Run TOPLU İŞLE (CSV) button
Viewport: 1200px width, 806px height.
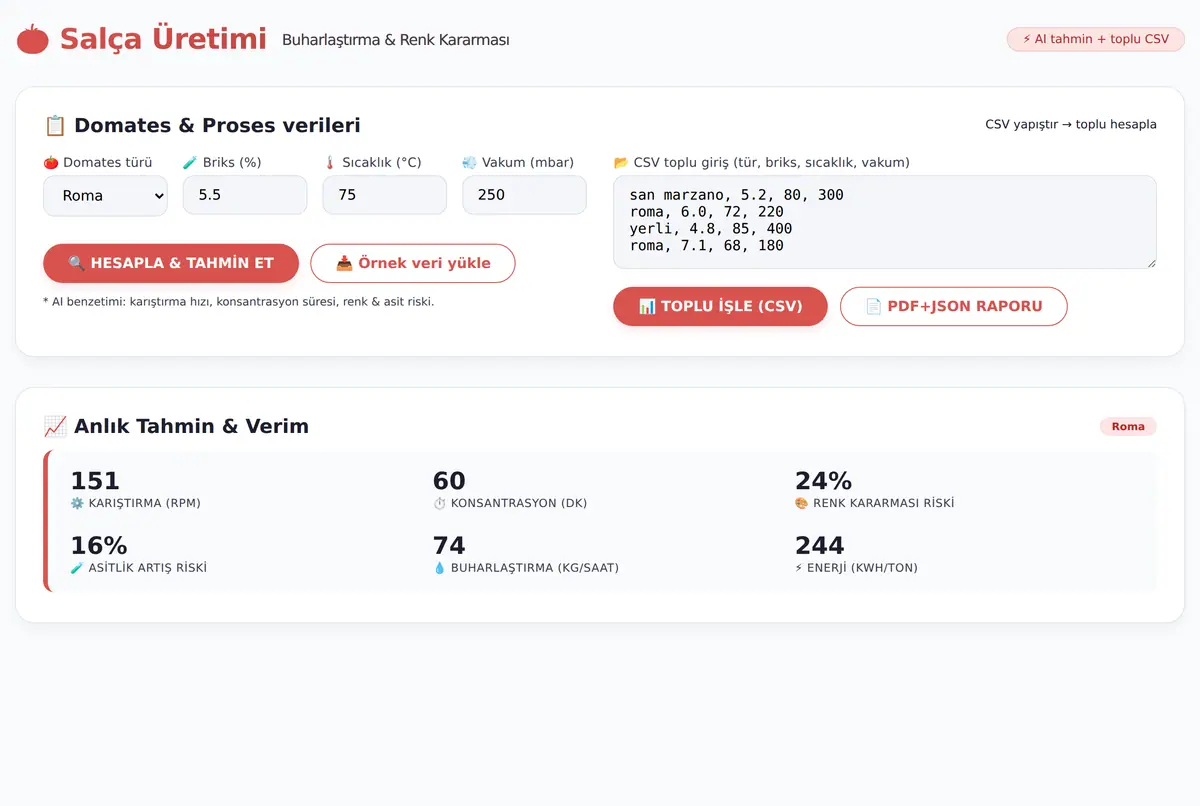point(720,306)
